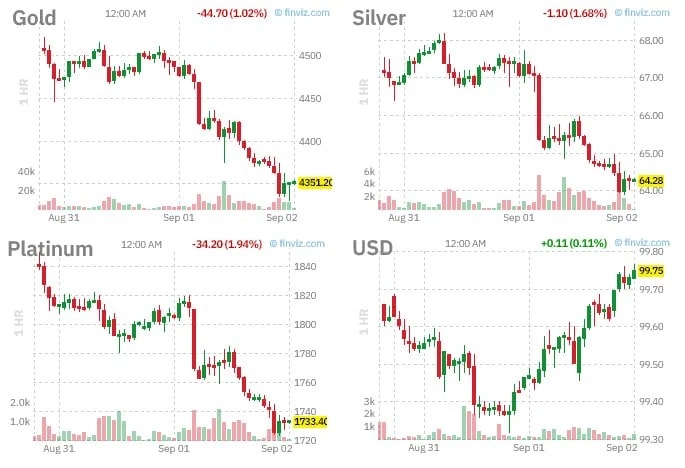Image resolution: width=685 pixels, height=468 pixels.
Task: Click the 1 HR label on Platinum chart
Action: 18,322
